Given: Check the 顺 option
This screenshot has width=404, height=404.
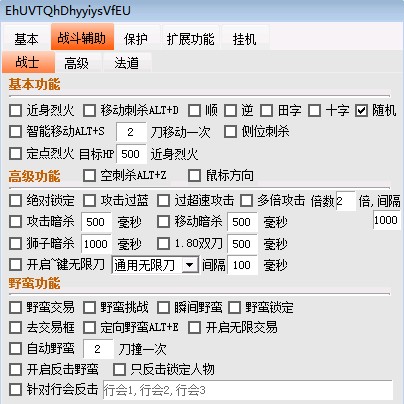Looking at the screenshot, I should pos(194,110).
